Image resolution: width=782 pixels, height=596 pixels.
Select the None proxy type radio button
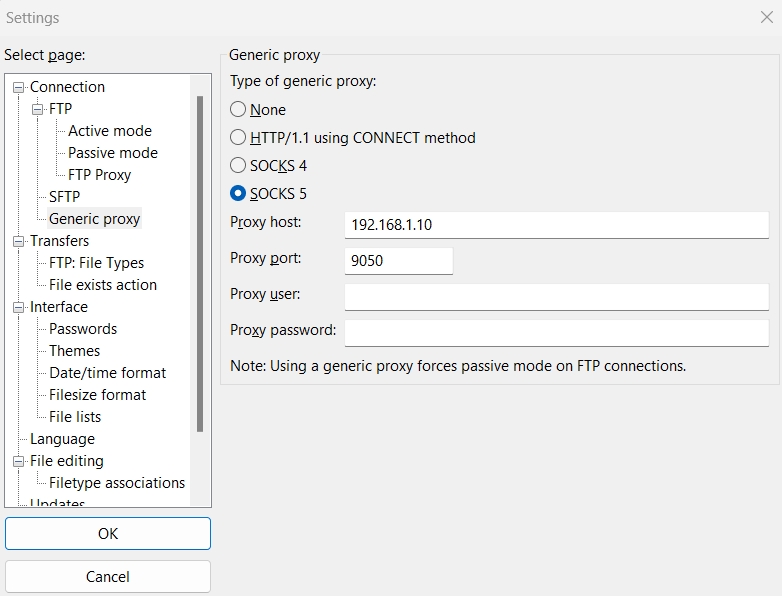238,110
